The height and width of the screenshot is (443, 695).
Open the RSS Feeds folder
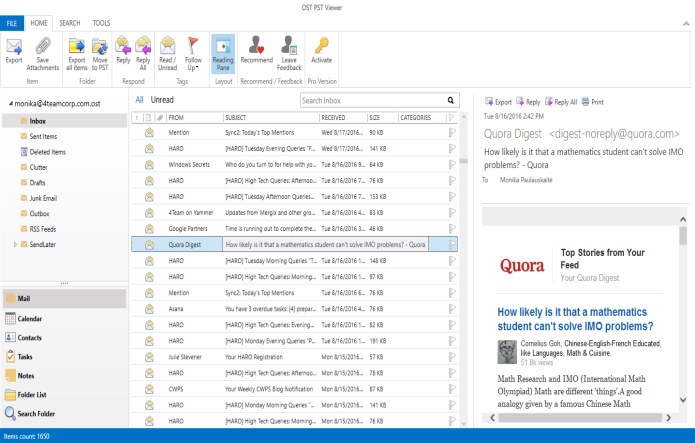[38, 229]
